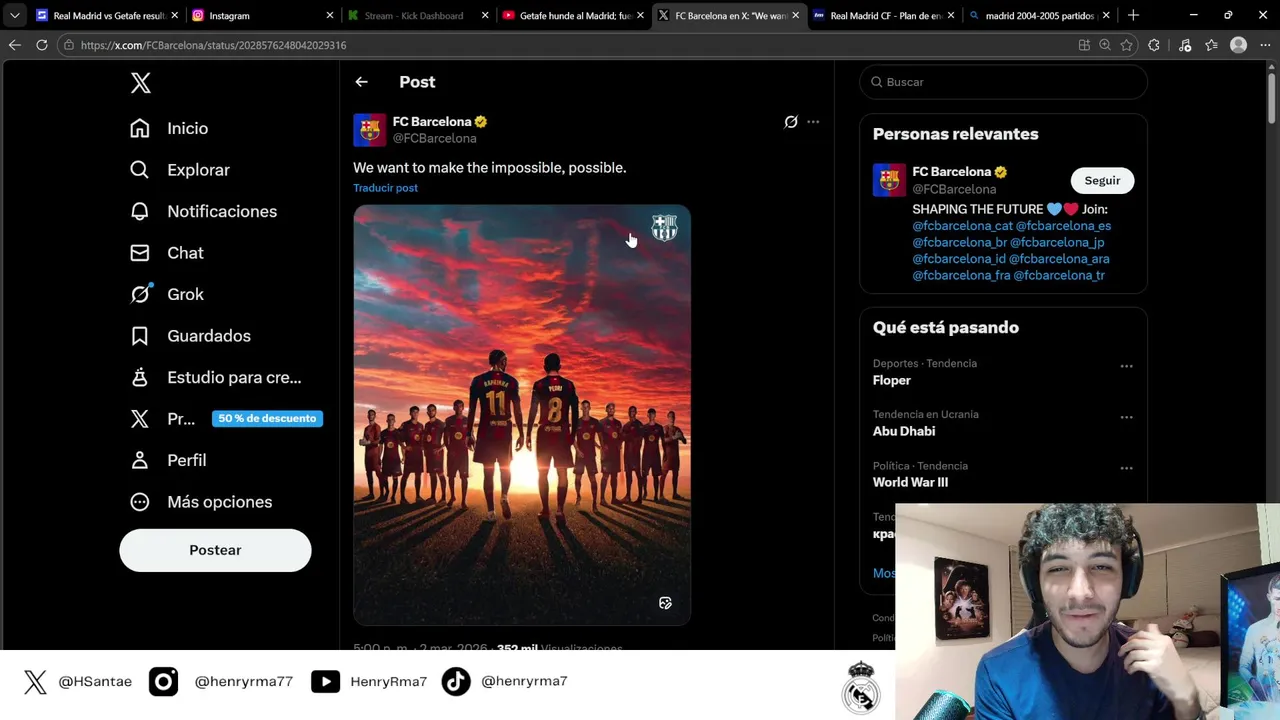
Task: Open the X logo home icon
Action: click(x=141, y=83)
